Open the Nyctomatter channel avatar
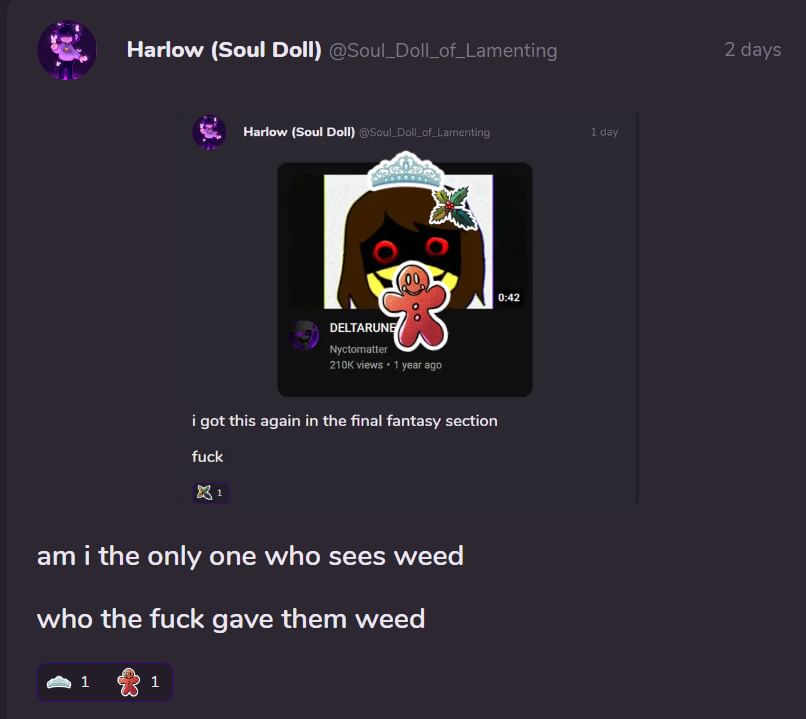This screenshot has width=806, height=719. (x=304, y=335)
